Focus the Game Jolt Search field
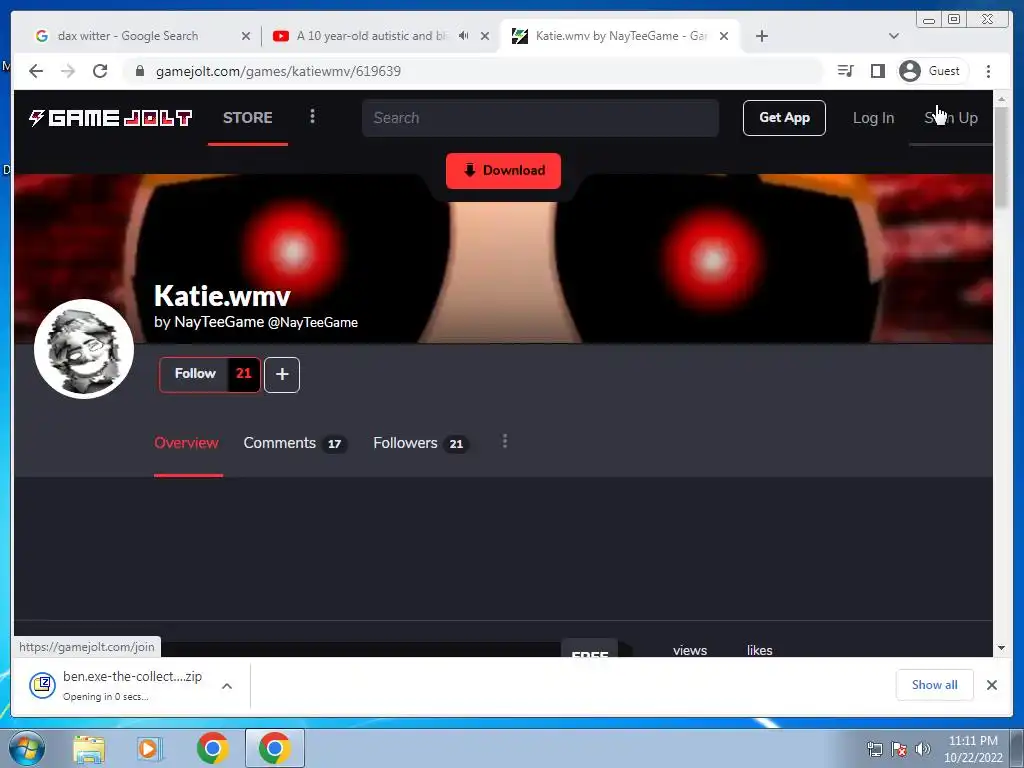This screenshot has width=1024, height=768. (540, 118)
